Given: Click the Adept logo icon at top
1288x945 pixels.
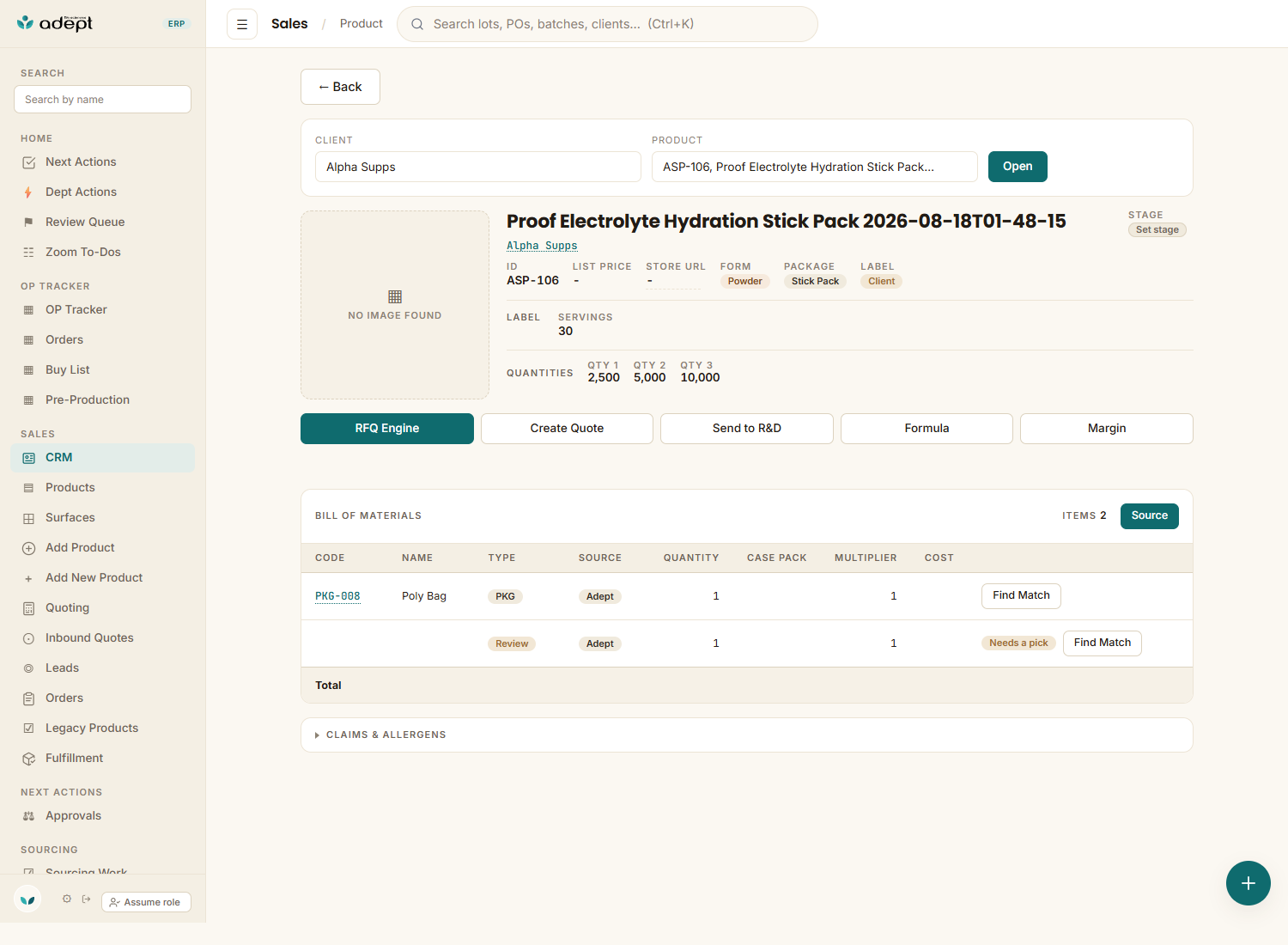Looking at the screenshot, I should 26,23.
